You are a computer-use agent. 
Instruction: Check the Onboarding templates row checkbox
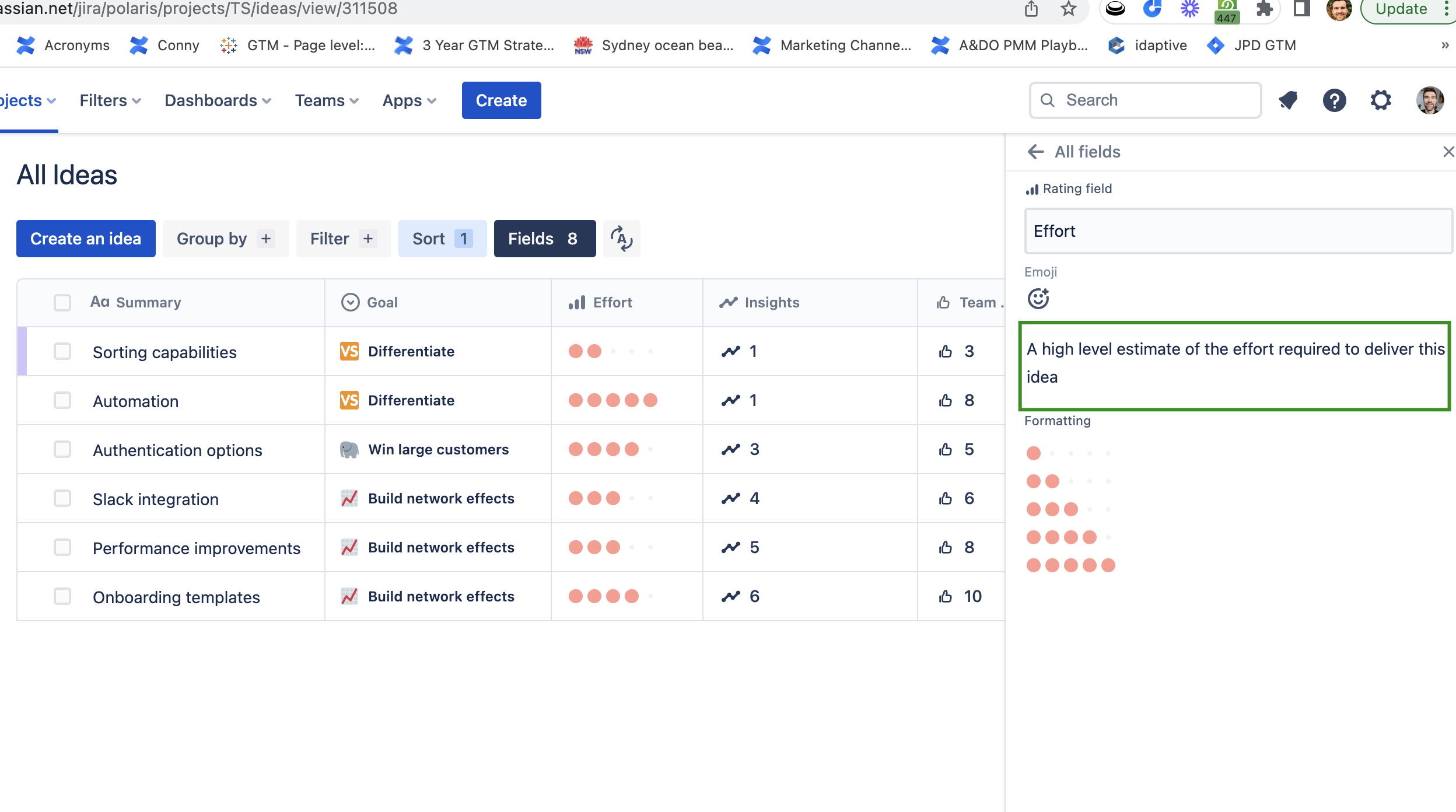(62, 596)
